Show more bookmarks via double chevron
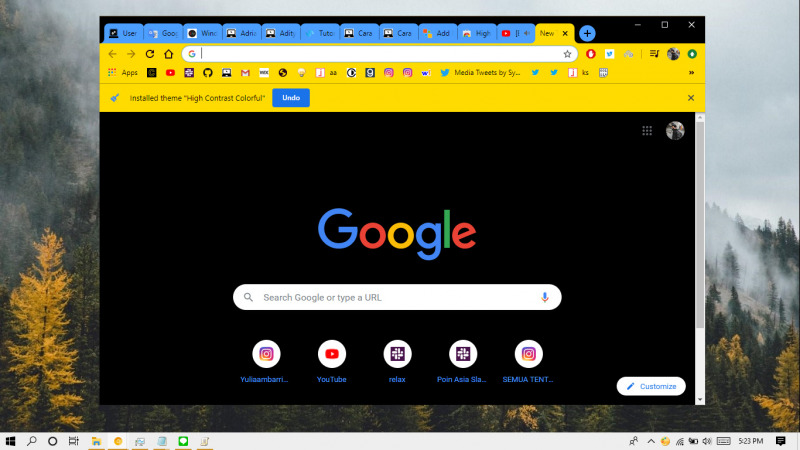 pos(691,73)
